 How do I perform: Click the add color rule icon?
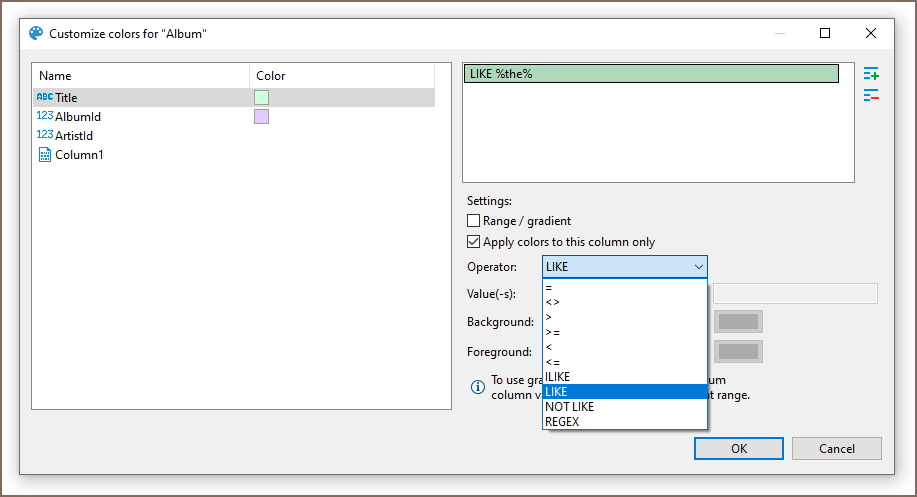tap(871, 74)
